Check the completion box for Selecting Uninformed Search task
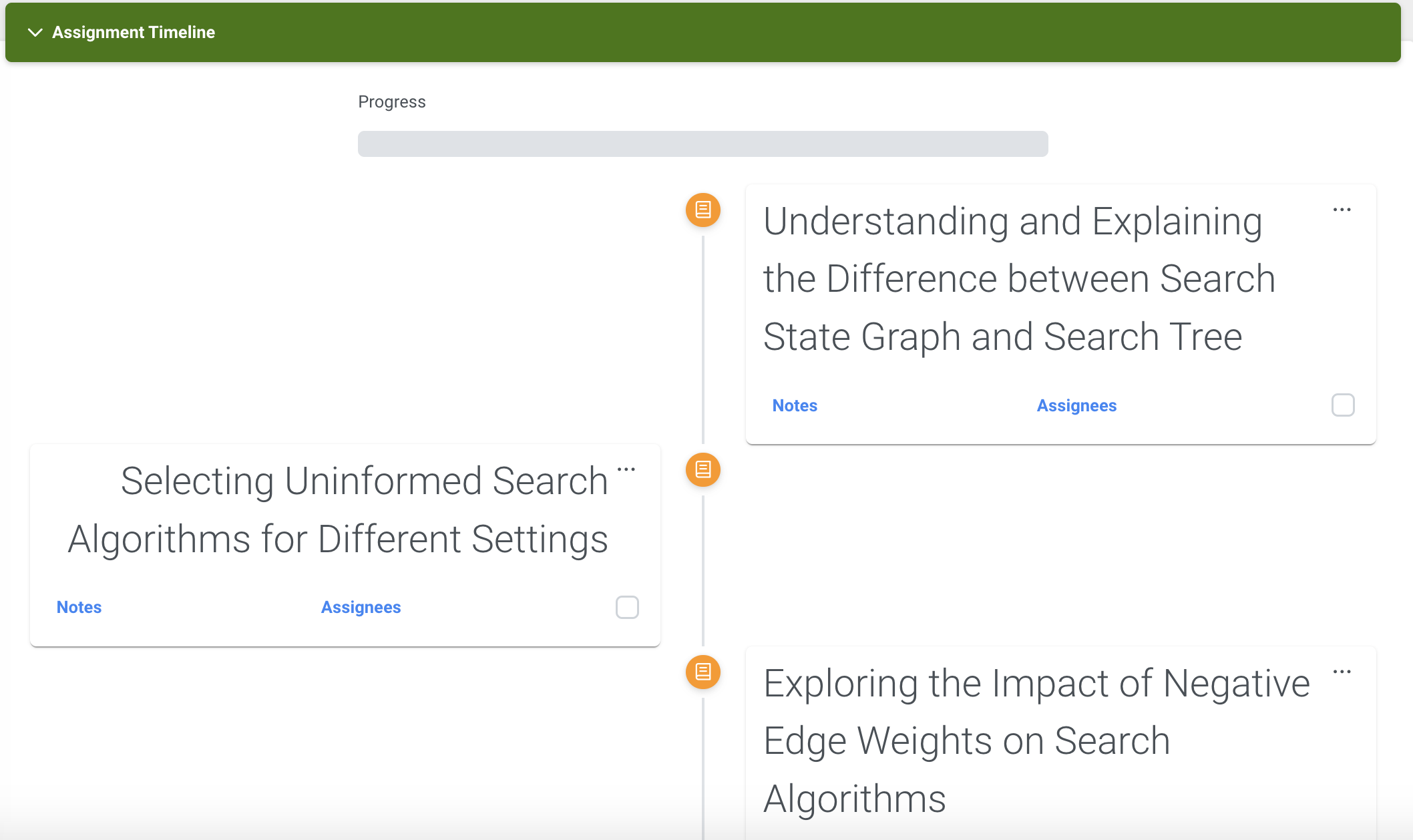Screen dimensions: 1413x840 click(627, 608)
